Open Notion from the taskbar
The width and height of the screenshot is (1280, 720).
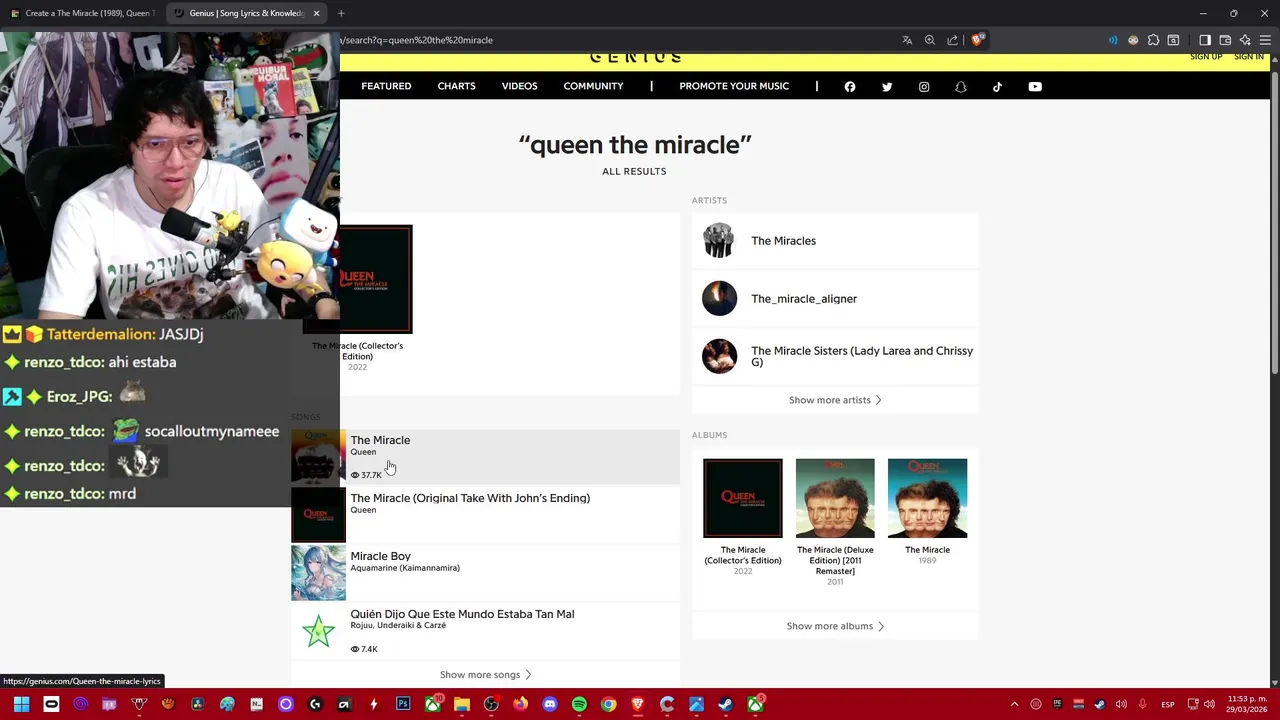pyautogui.click(x=256, y=704)
